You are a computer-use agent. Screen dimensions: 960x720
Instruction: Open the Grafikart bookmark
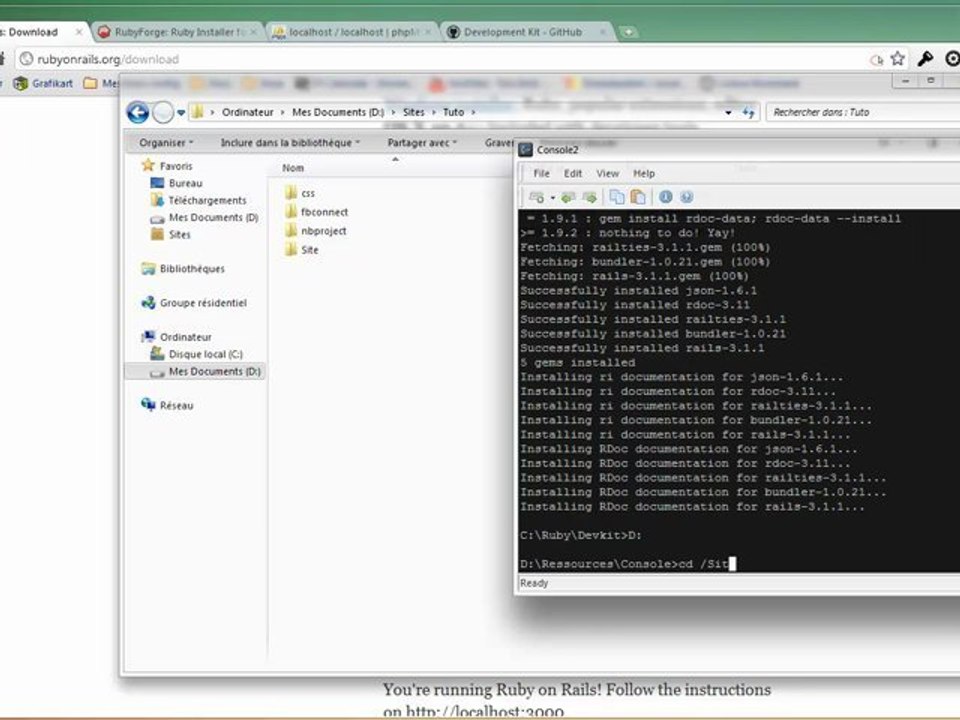point(43,83)
